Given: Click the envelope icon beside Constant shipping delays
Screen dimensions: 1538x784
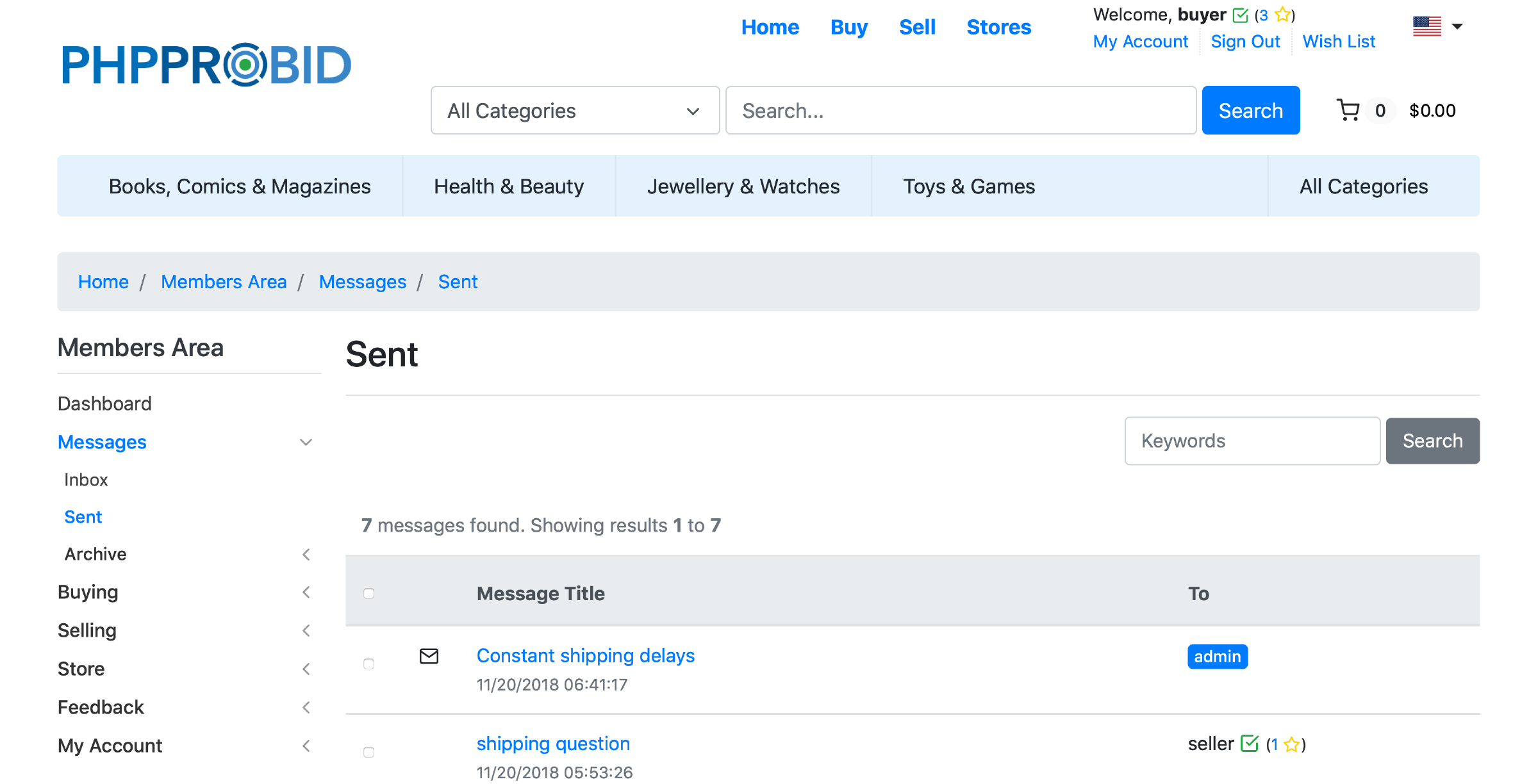Looking at the screenshot, I should coord(429,656).
